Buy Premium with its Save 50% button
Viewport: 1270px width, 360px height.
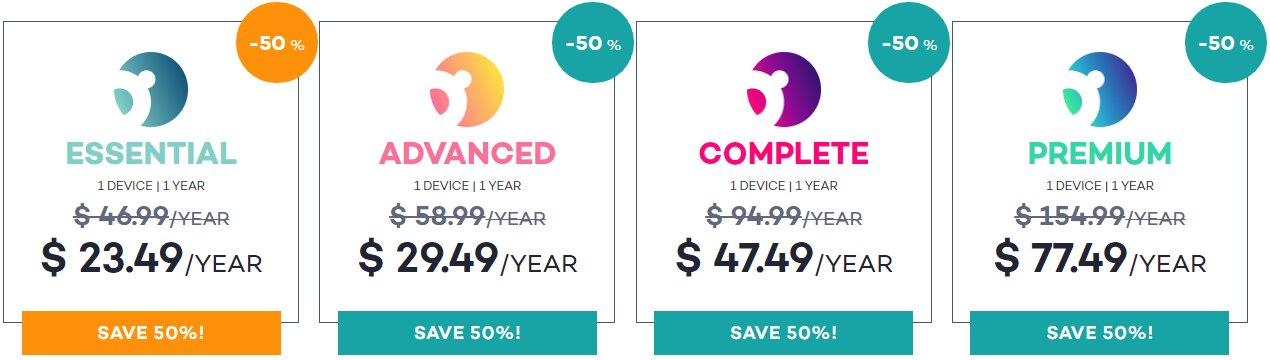tap(1100, 332)
